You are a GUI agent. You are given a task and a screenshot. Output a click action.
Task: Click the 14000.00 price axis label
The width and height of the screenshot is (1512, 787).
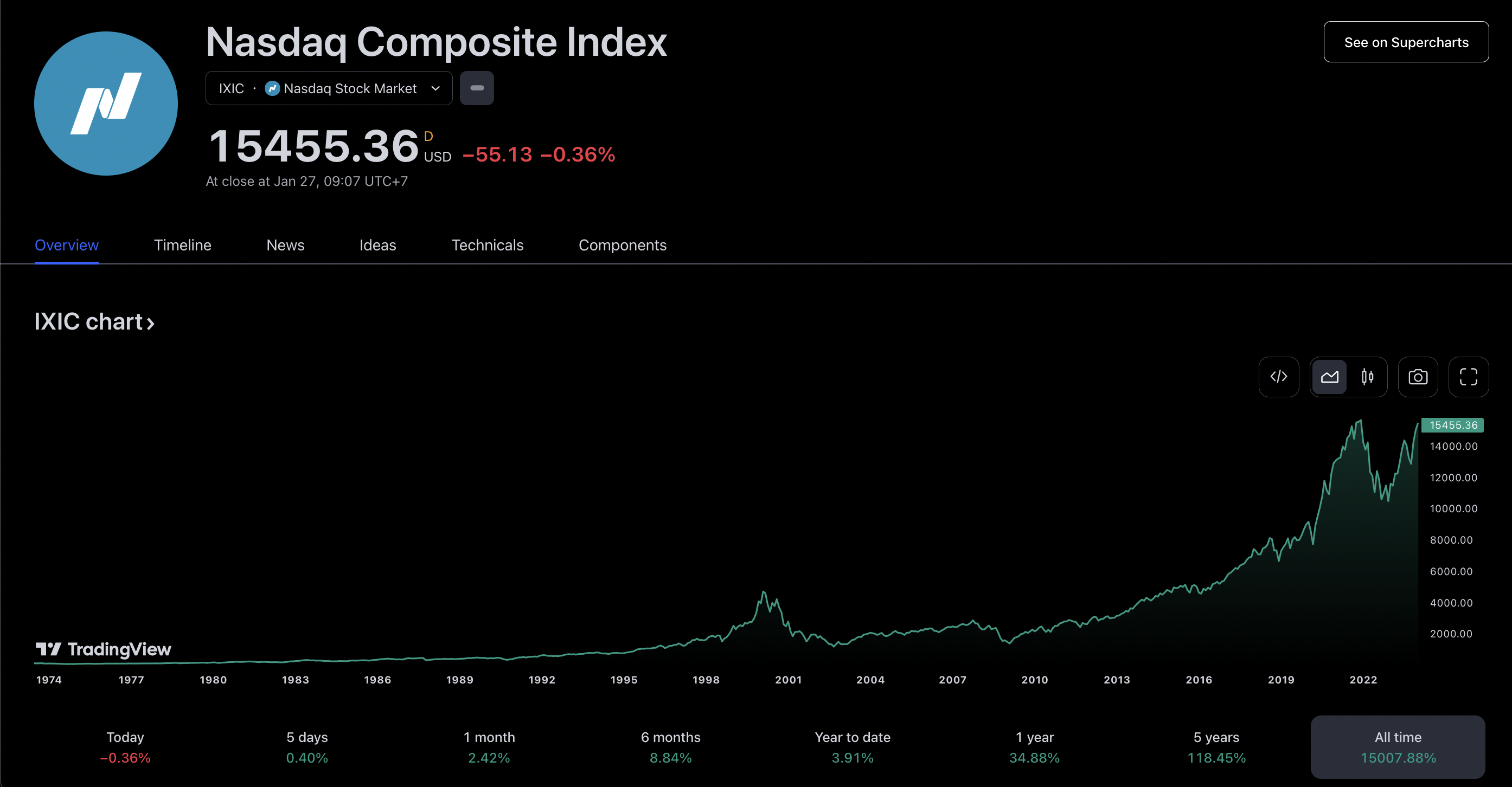[1453, 446]
